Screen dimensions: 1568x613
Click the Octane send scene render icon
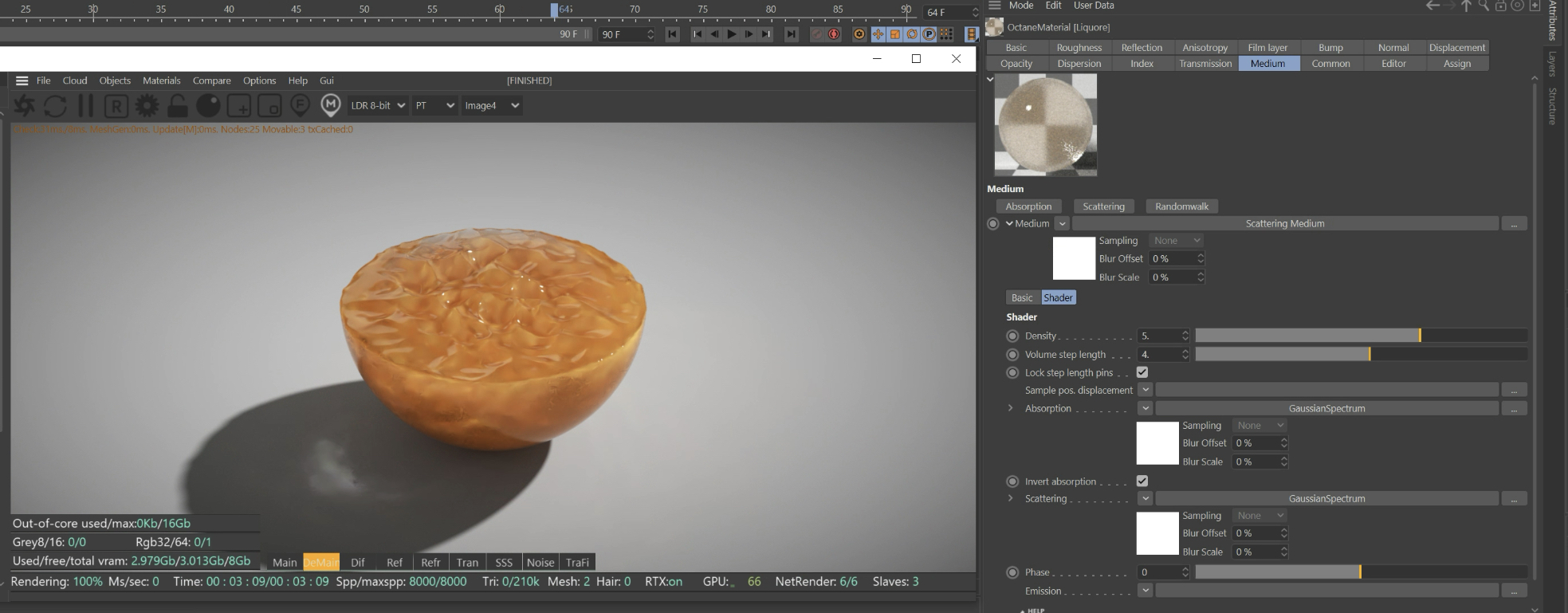click(24, 105)
